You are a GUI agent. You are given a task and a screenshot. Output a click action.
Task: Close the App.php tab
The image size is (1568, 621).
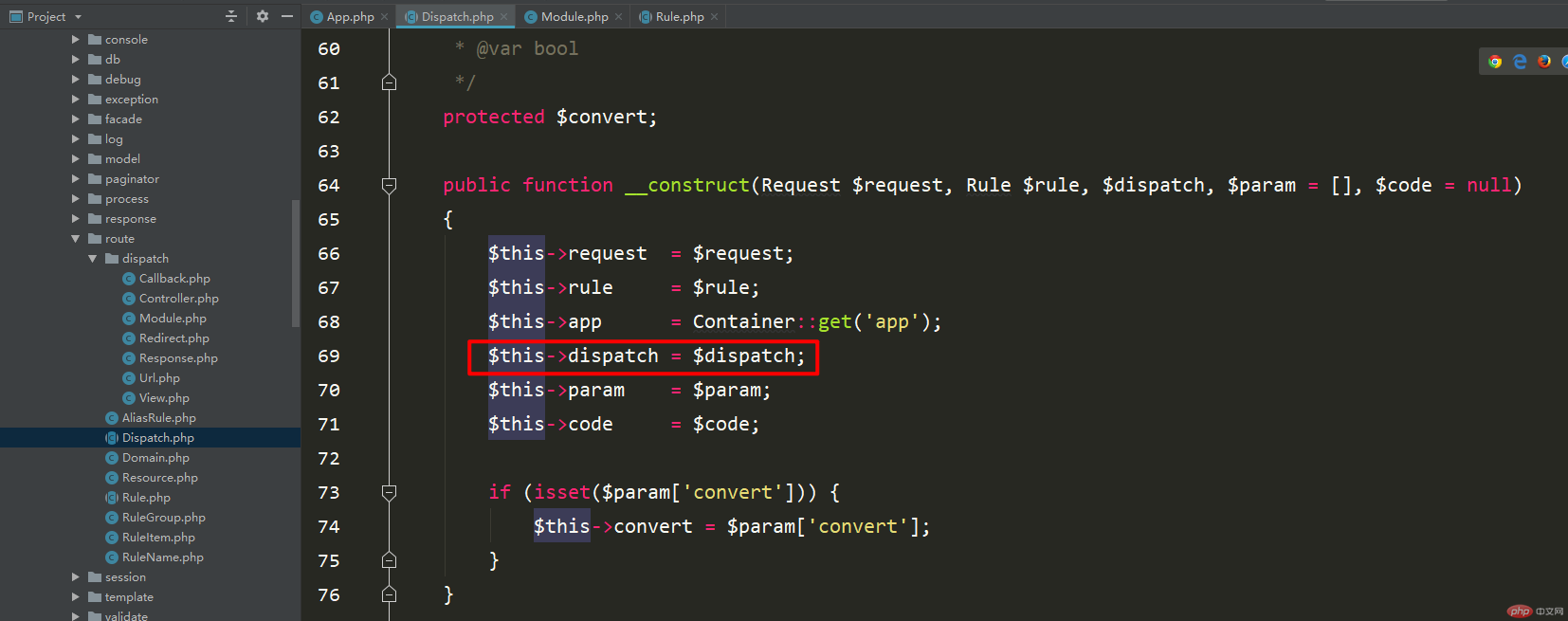coord(384,17)
